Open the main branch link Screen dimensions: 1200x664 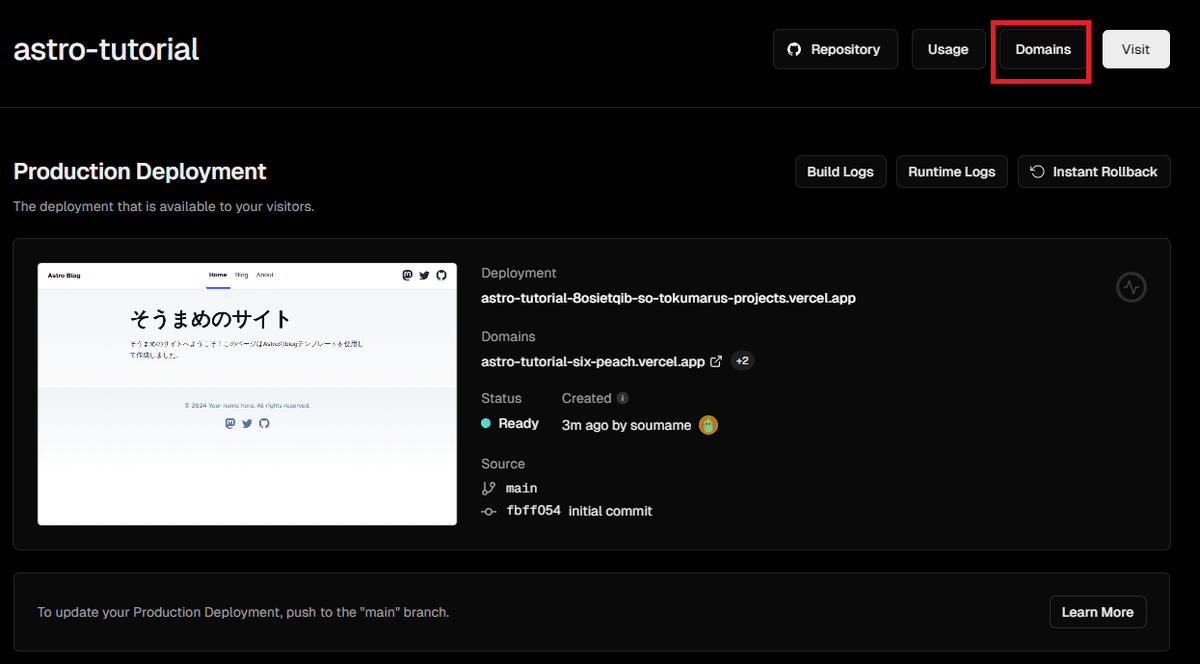(x=521, y=488)
